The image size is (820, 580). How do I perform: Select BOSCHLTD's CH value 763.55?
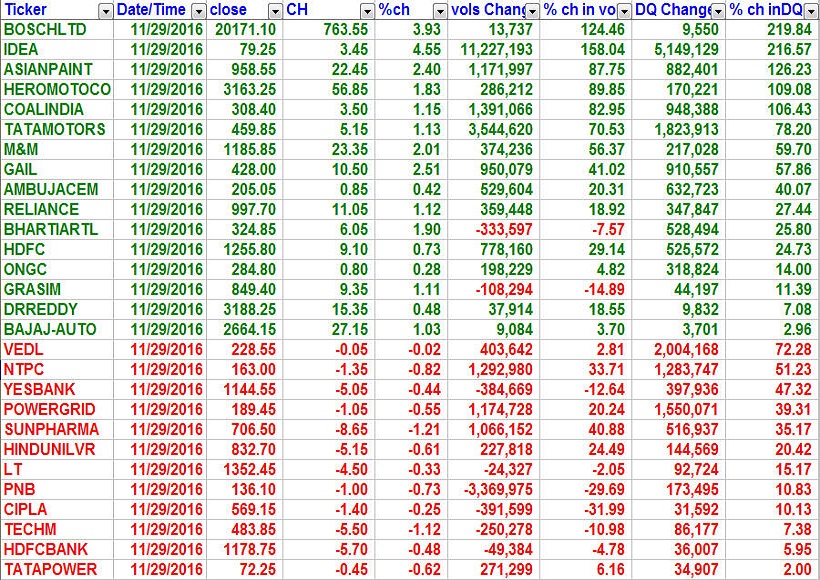click(x=343, y=30)
